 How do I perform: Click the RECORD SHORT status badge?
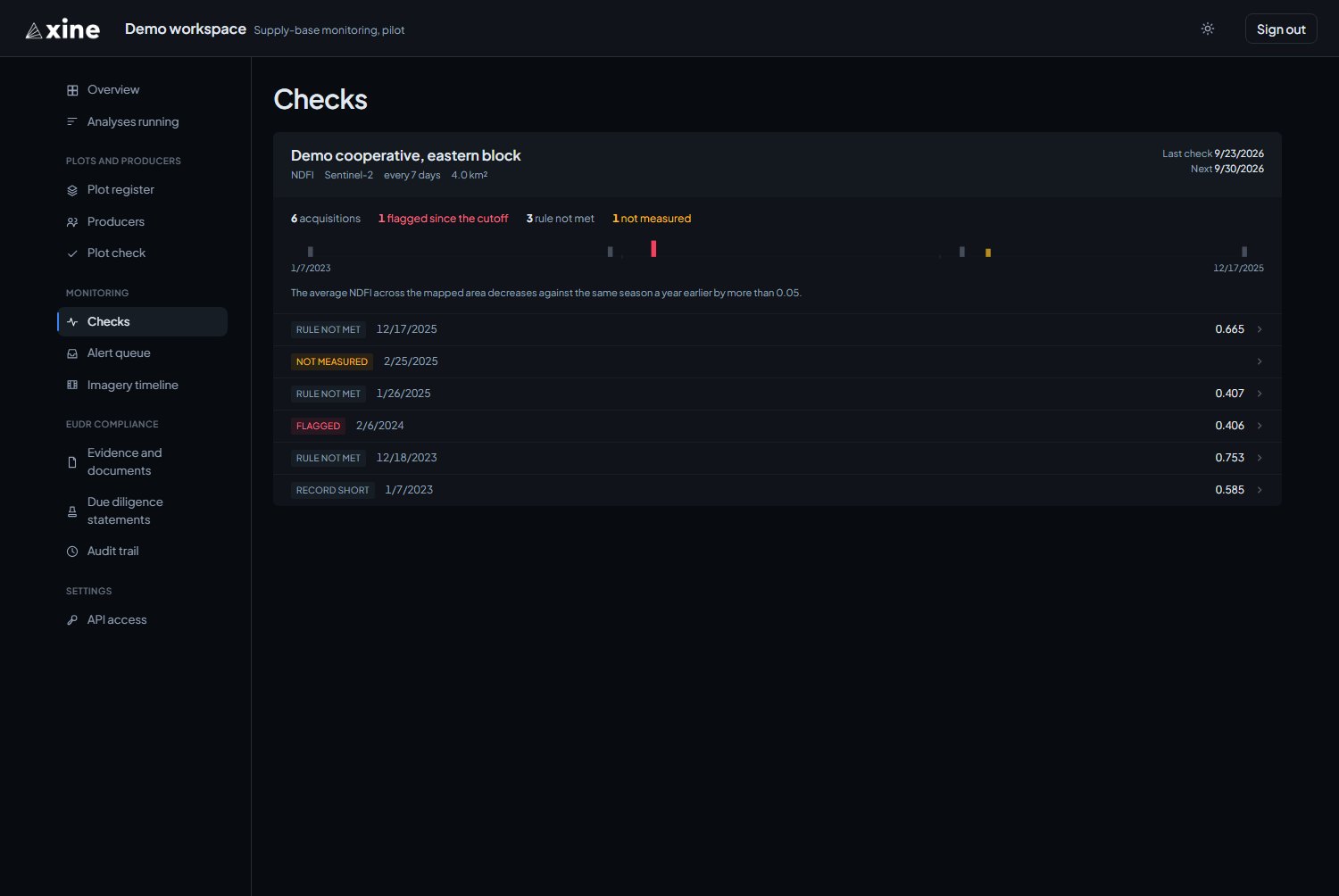coord(333,490)
